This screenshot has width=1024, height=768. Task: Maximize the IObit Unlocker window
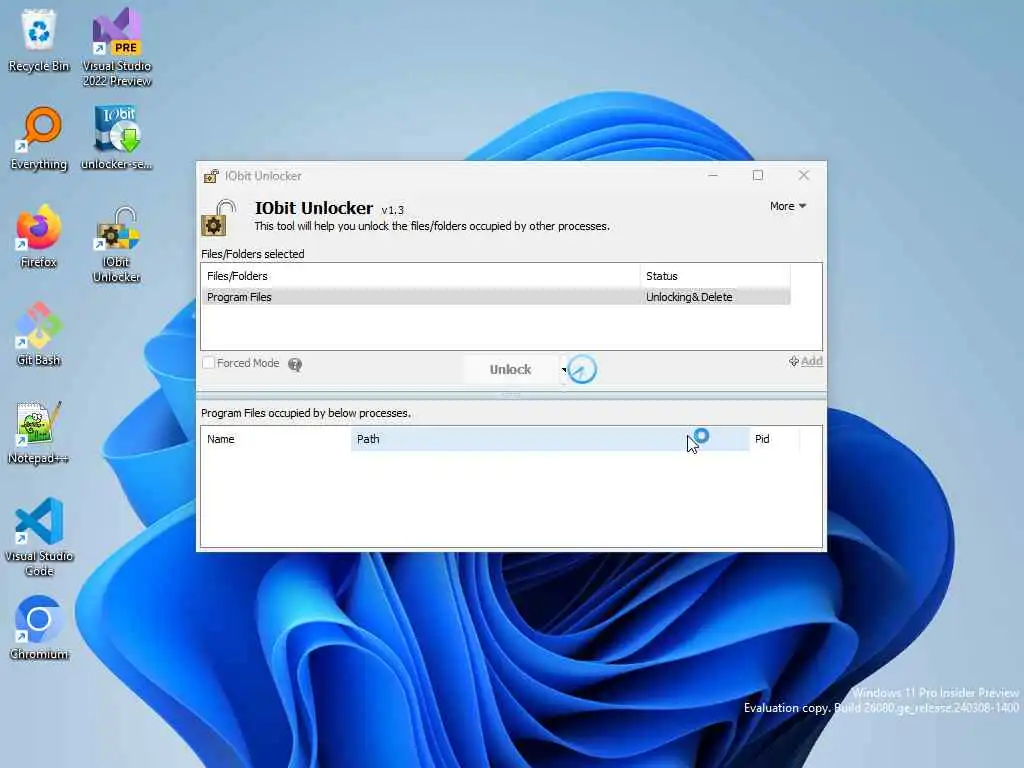(758, 176)
